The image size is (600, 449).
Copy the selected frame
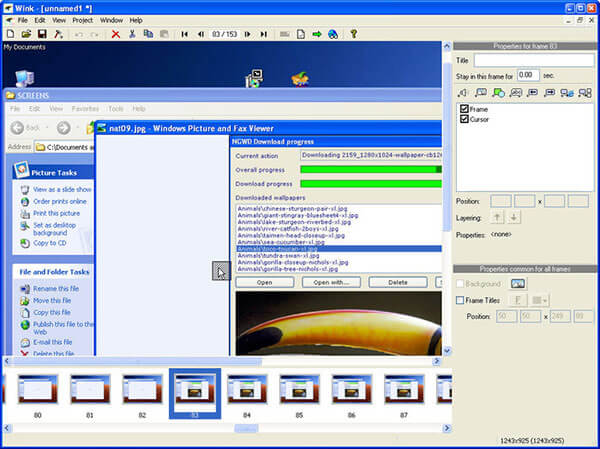click(x=148, y=34)
